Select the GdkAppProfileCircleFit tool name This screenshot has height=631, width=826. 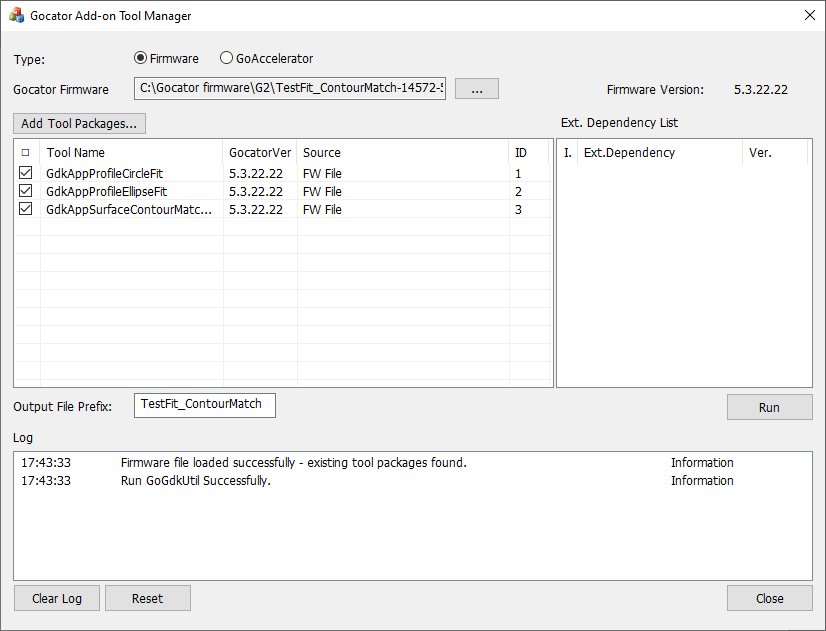104,173
